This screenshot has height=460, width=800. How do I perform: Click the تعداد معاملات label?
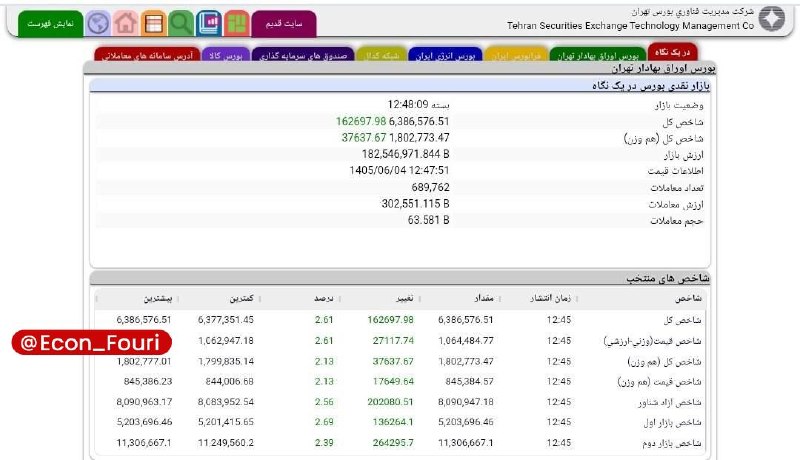pyautogui.click(x=677, y=188)
